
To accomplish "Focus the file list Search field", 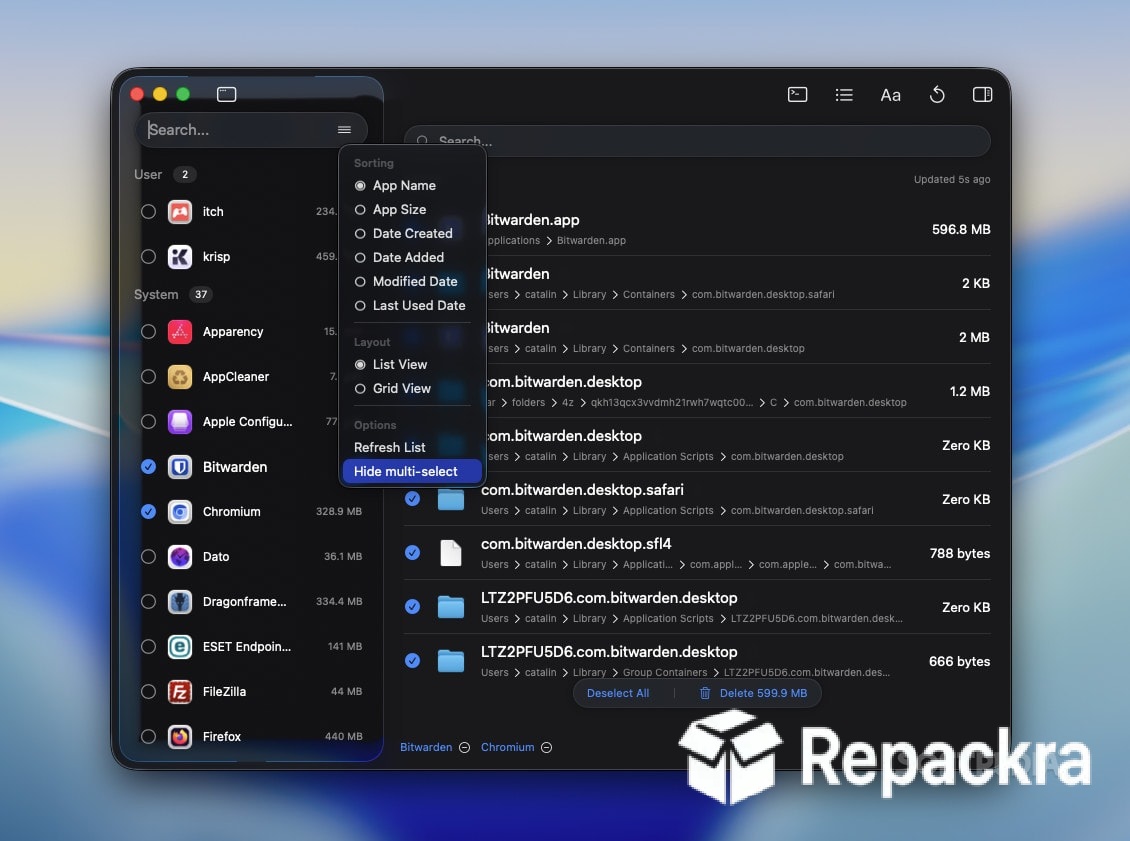I will [698, 141].
